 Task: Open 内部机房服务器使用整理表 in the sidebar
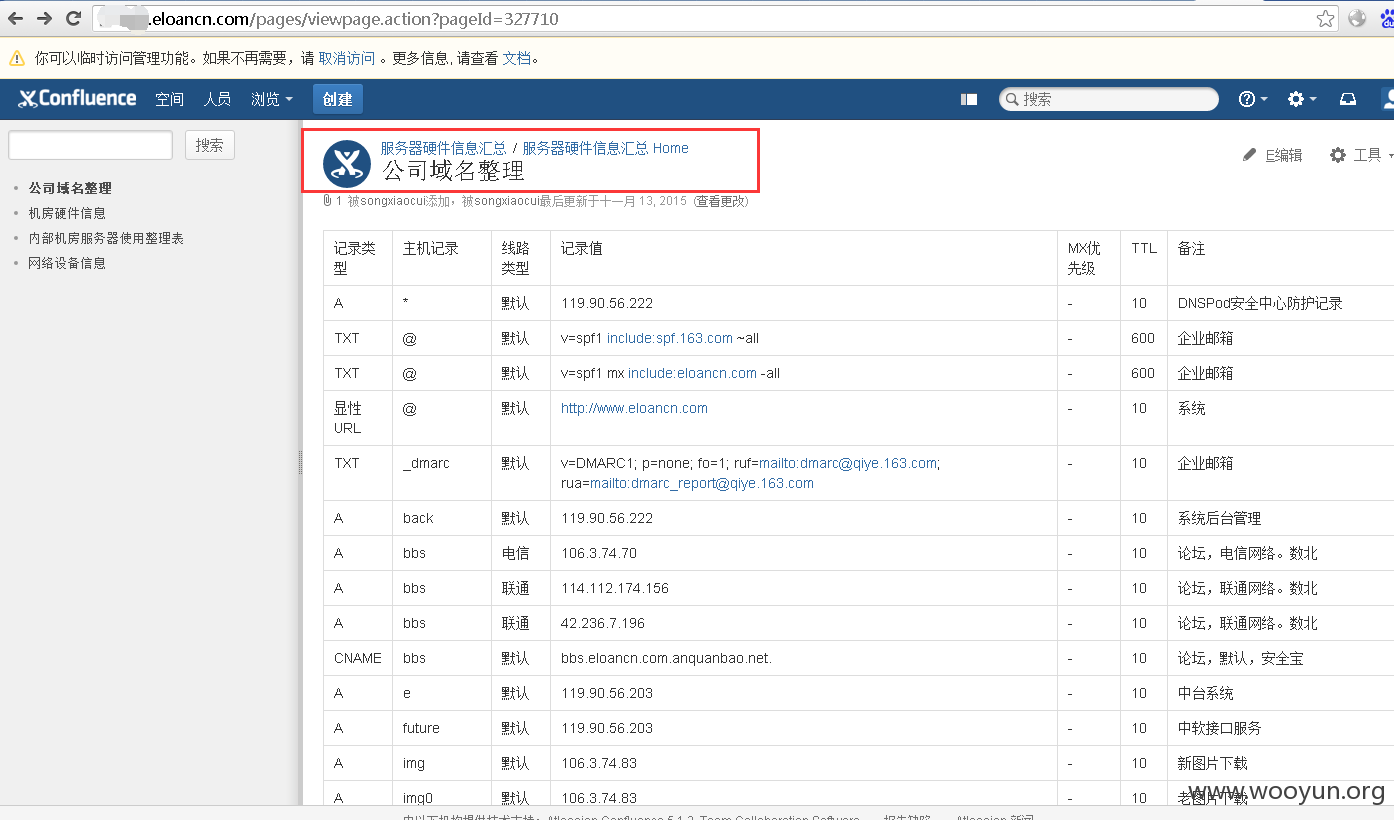106,238
